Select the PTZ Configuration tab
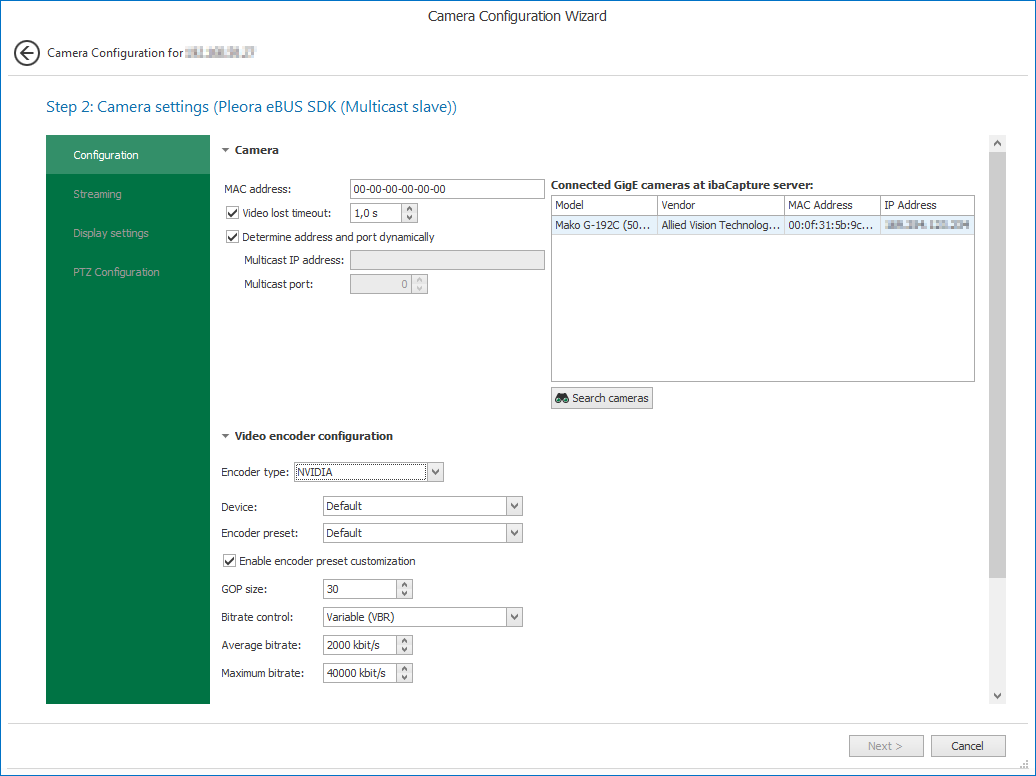 pos(128,272)
